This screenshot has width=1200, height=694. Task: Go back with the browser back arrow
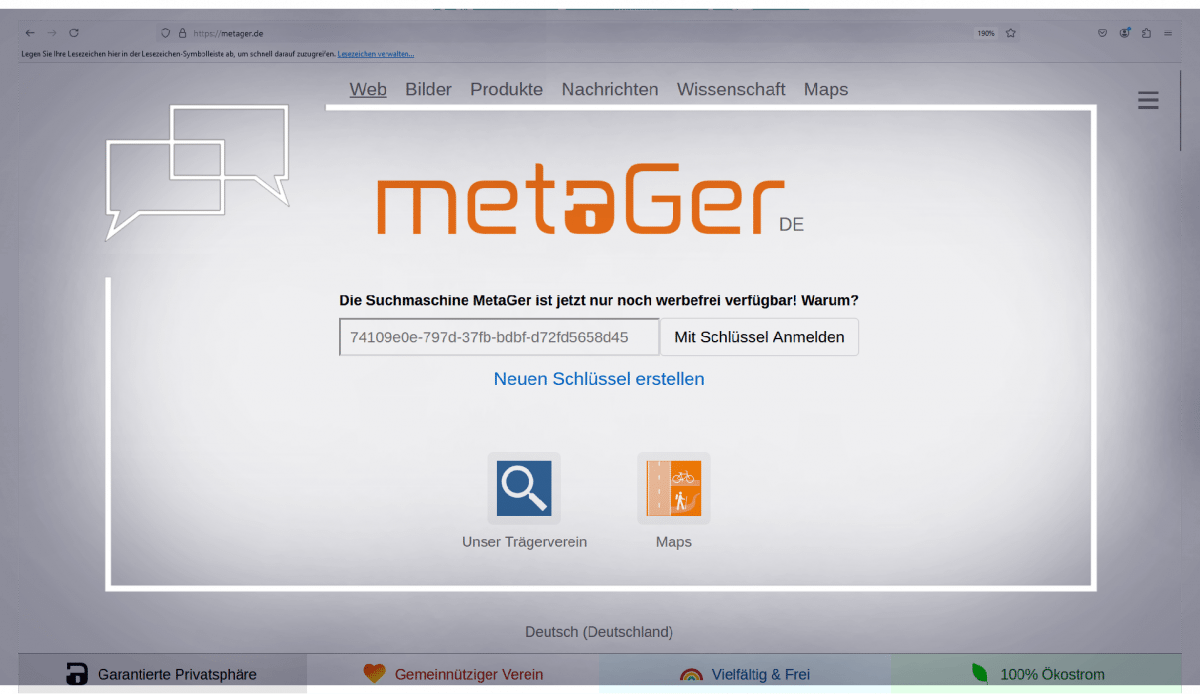pyautogui.click(x=30, y=33)
